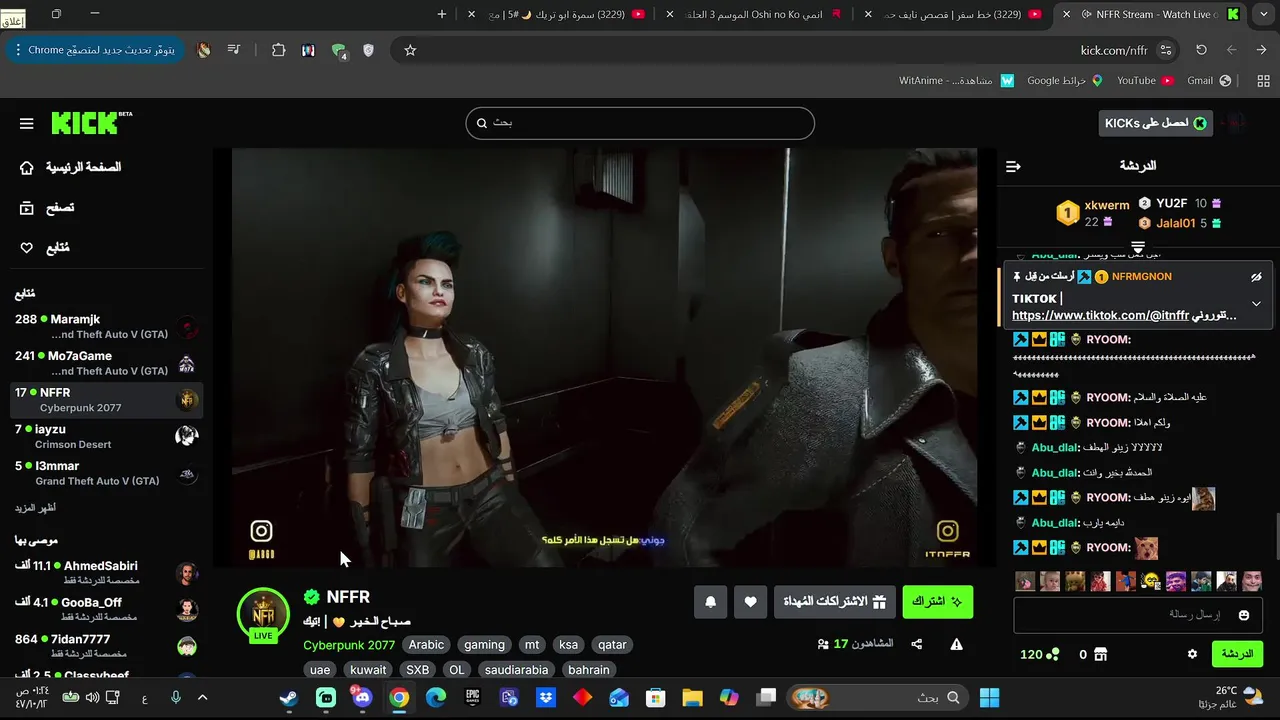Image resolution: width=1280 pixels, height=720 pixels.
Task: Select NFFR Cyberpunk 2077 channel in sidebar
Action: pos(105,400)
